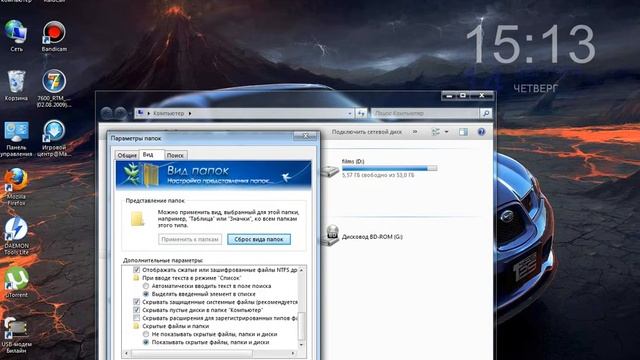Click the folder icon in Представление папок

(x=137, y=219)
